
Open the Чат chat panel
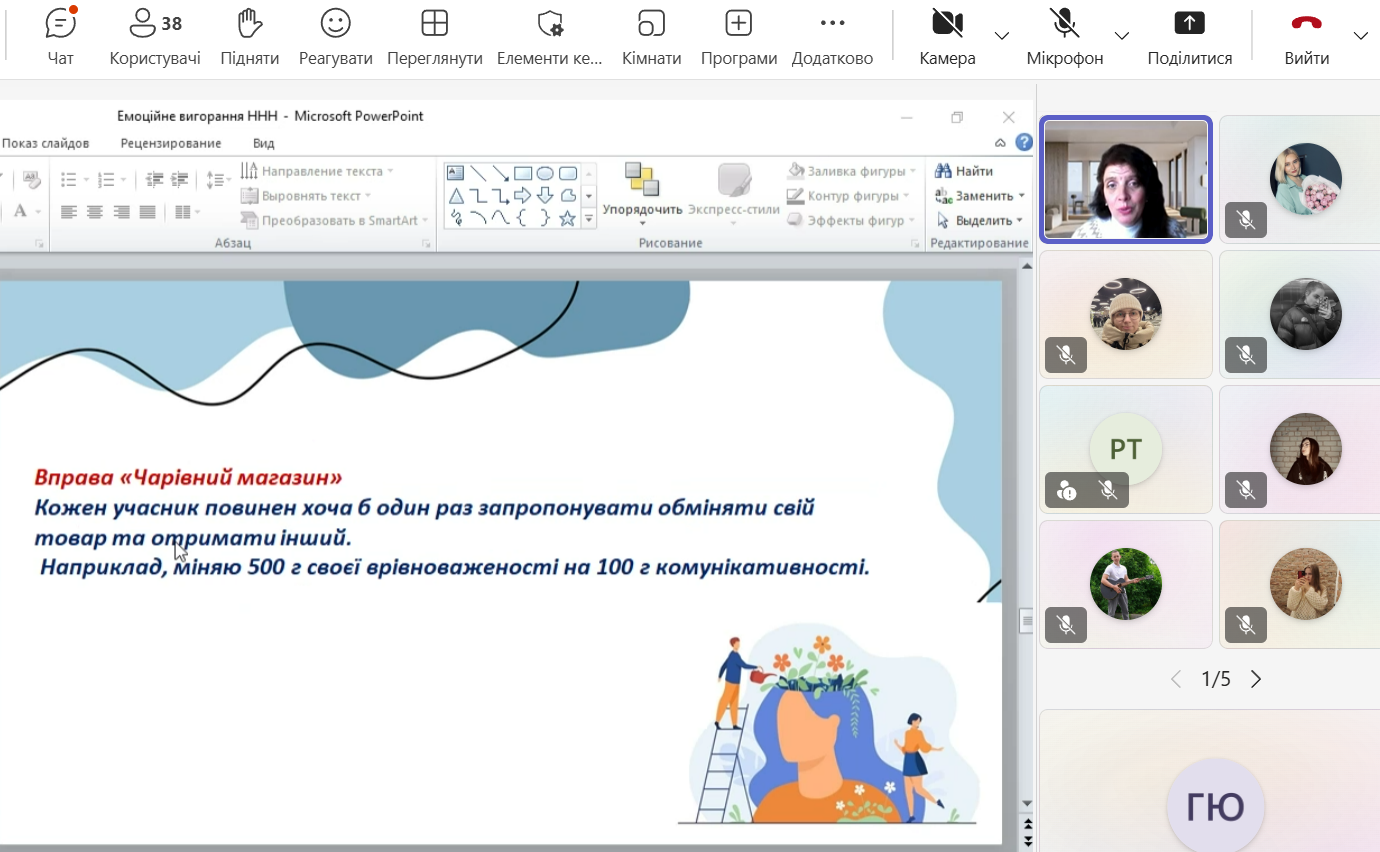pyautogui.click(x=61, y=37)
